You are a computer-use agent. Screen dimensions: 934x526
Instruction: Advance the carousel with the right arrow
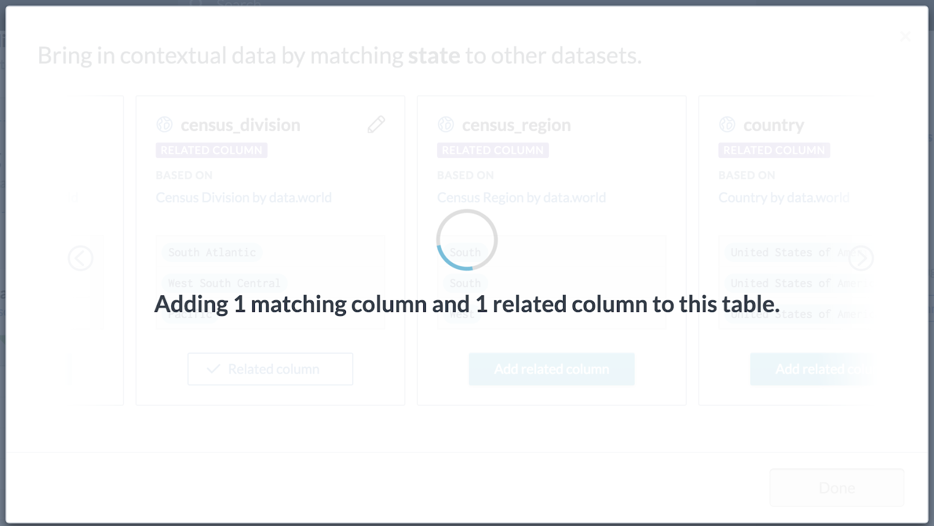pyautogui.click(x=861, y=258)
